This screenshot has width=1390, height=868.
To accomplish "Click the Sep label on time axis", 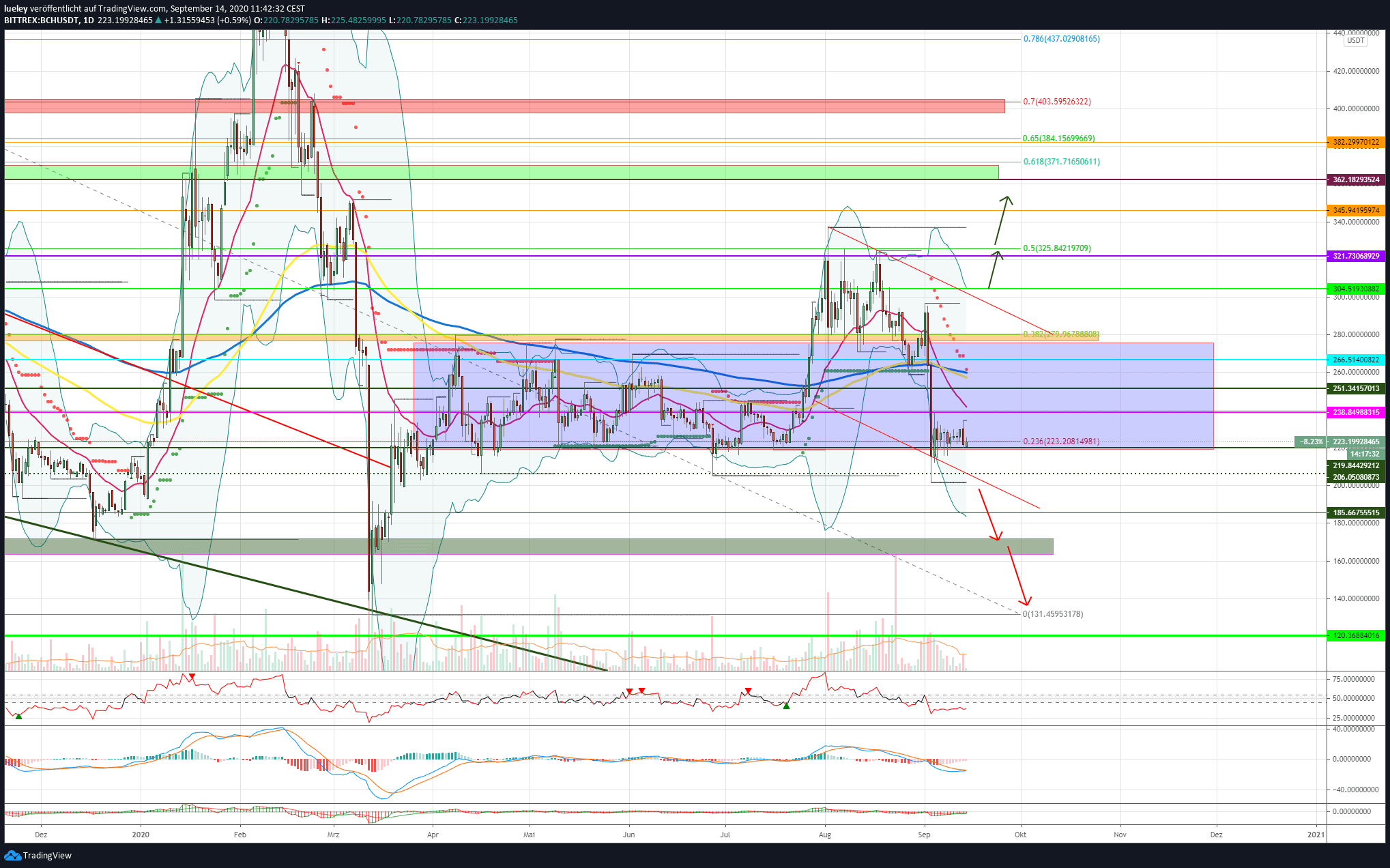I will [x=925, y=835].
